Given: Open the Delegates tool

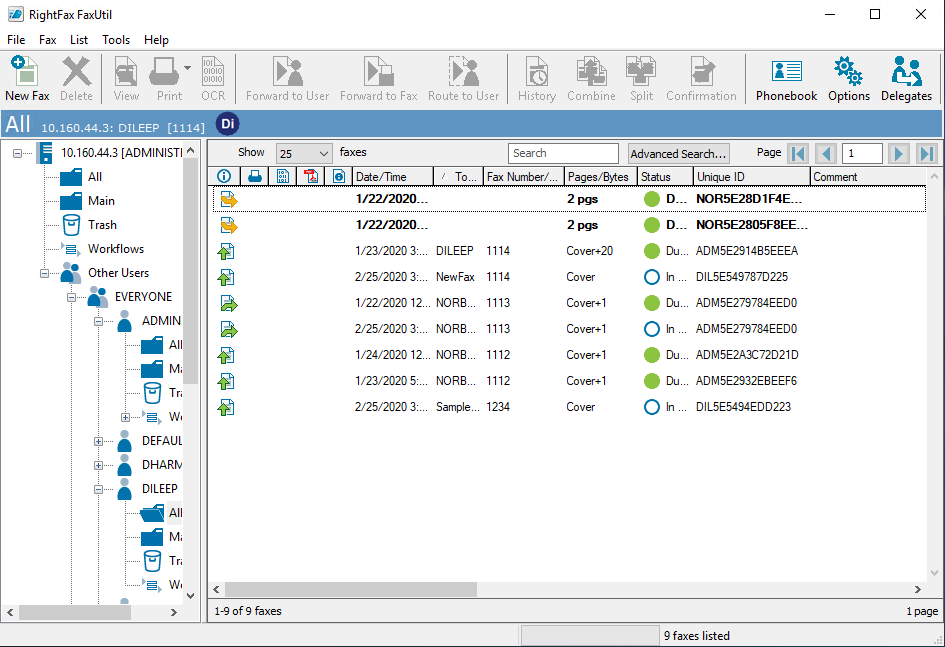Looking at the screenshot, I should point(906,78).
